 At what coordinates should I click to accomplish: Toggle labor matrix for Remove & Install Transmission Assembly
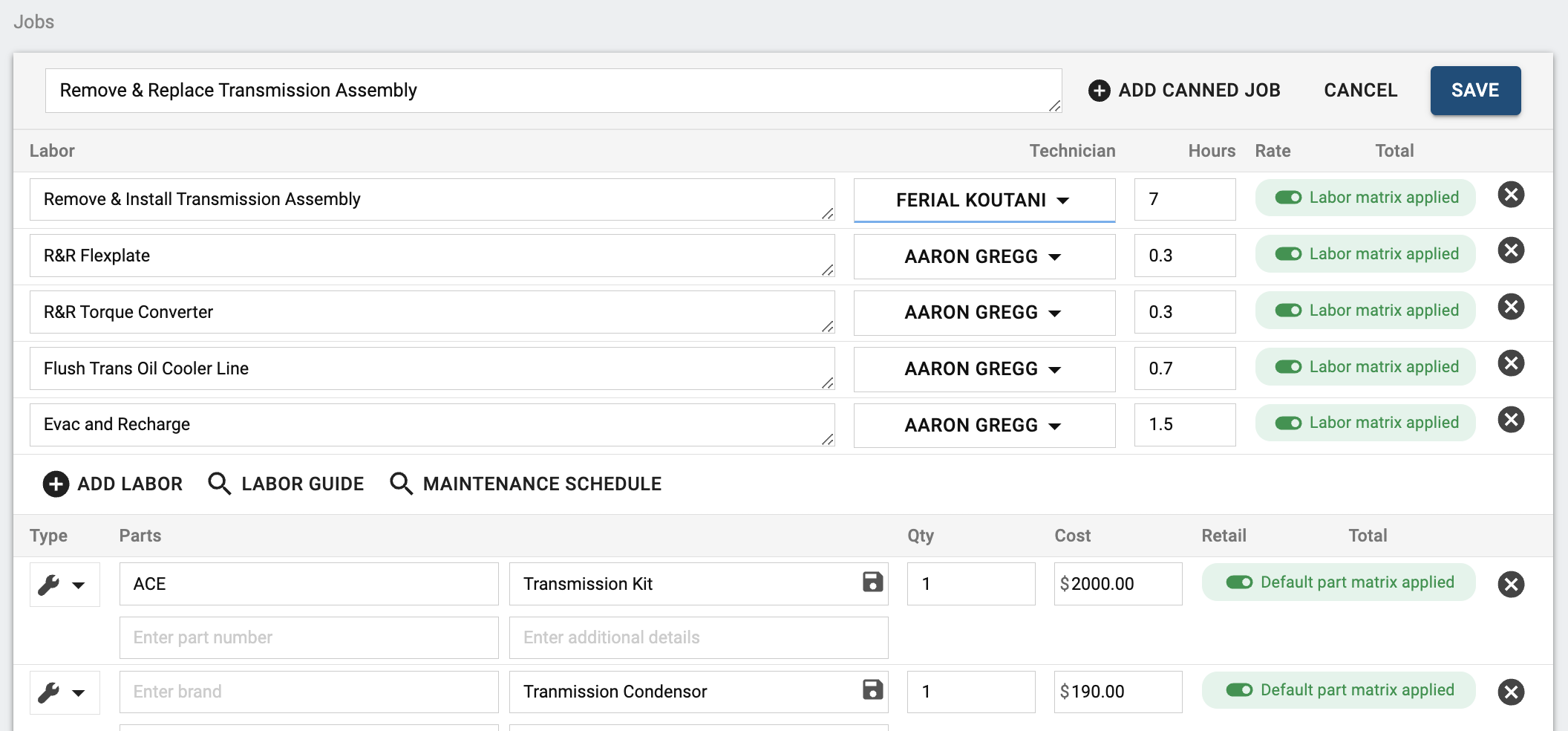tap(1288, 198)
